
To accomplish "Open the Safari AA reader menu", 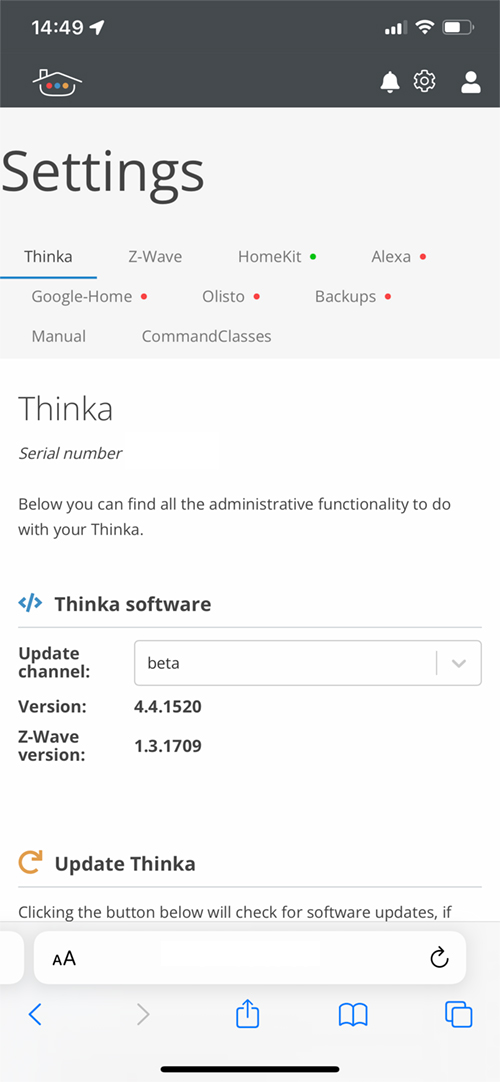I will tap(64, 958).
